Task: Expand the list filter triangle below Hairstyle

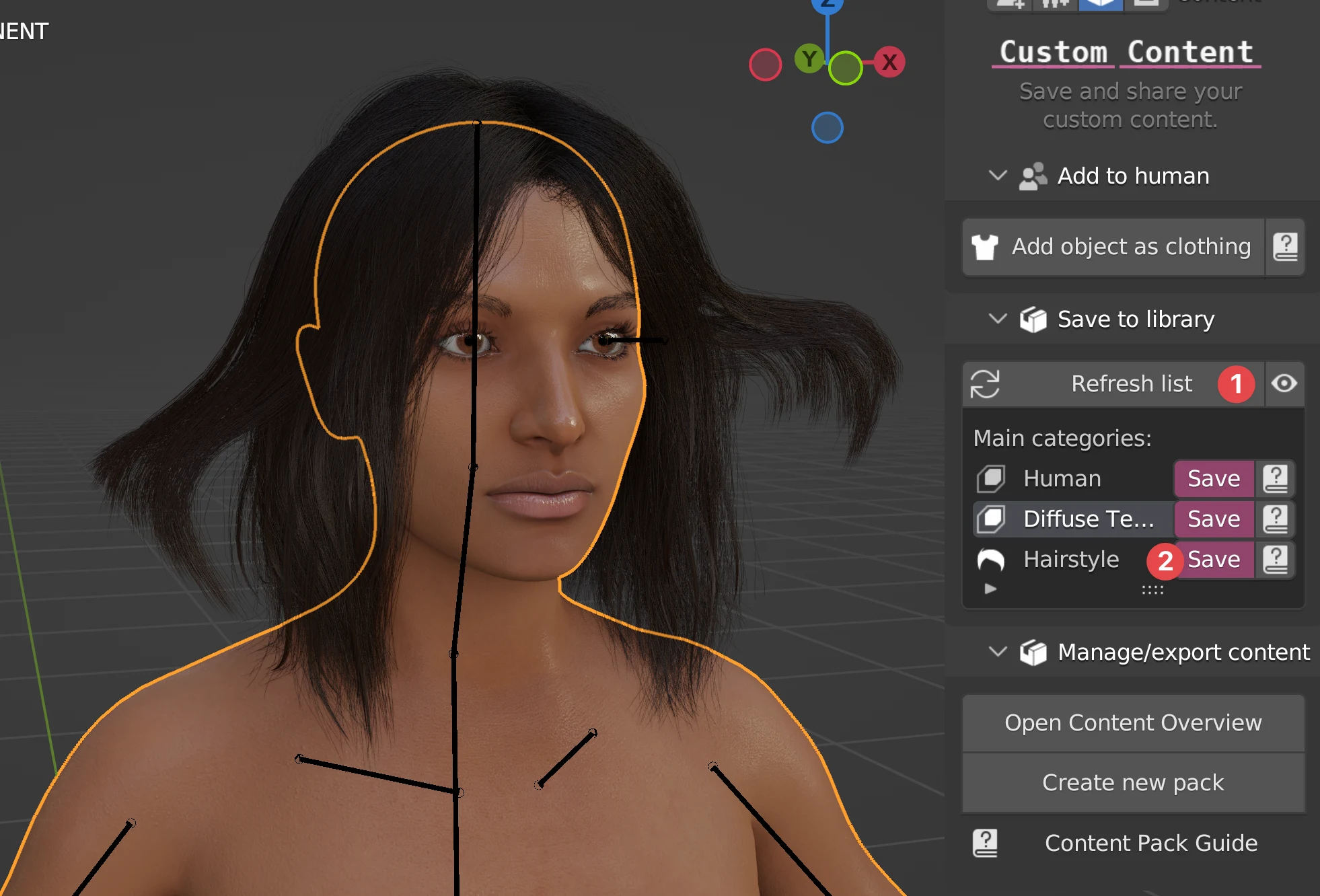Action: (990, 589)
